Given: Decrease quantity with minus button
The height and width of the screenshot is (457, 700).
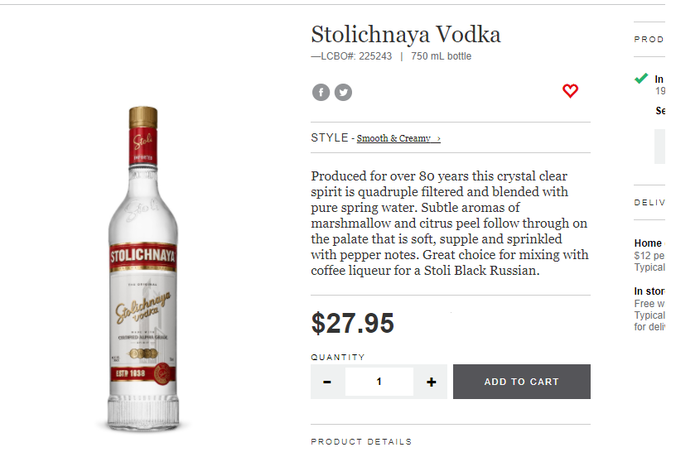Looking at the screenshot, I should click(328, 382).
